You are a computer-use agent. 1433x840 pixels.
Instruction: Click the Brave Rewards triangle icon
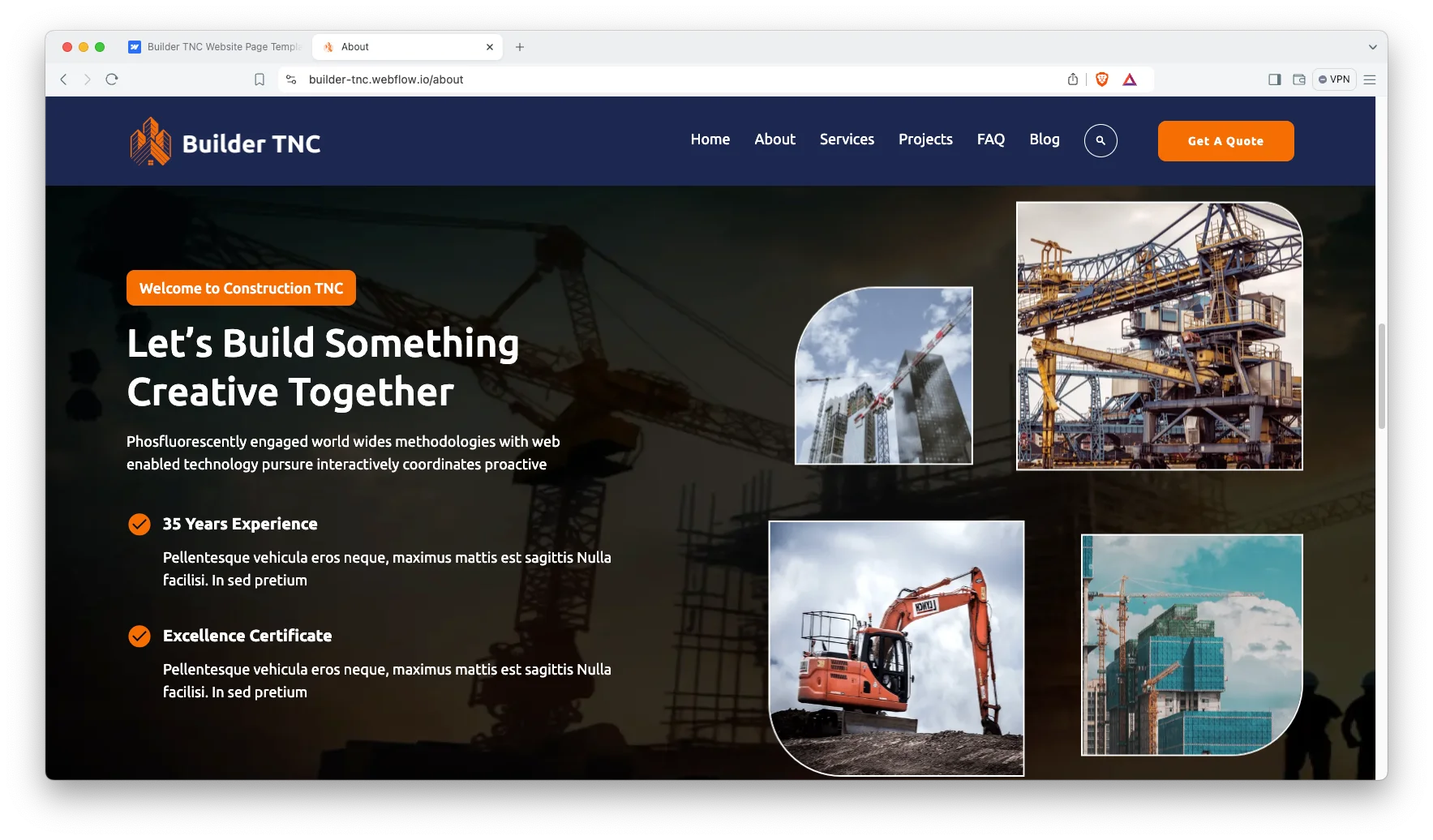click(x=1129, y=79)
